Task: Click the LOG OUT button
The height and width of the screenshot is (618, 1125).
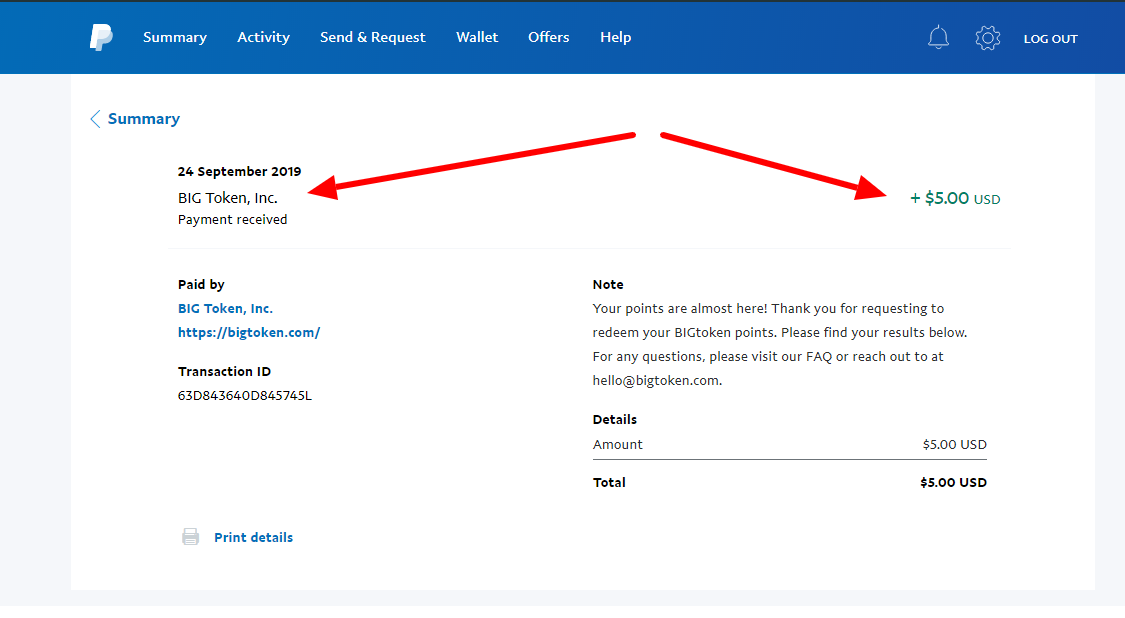Action: [1050, 39]
